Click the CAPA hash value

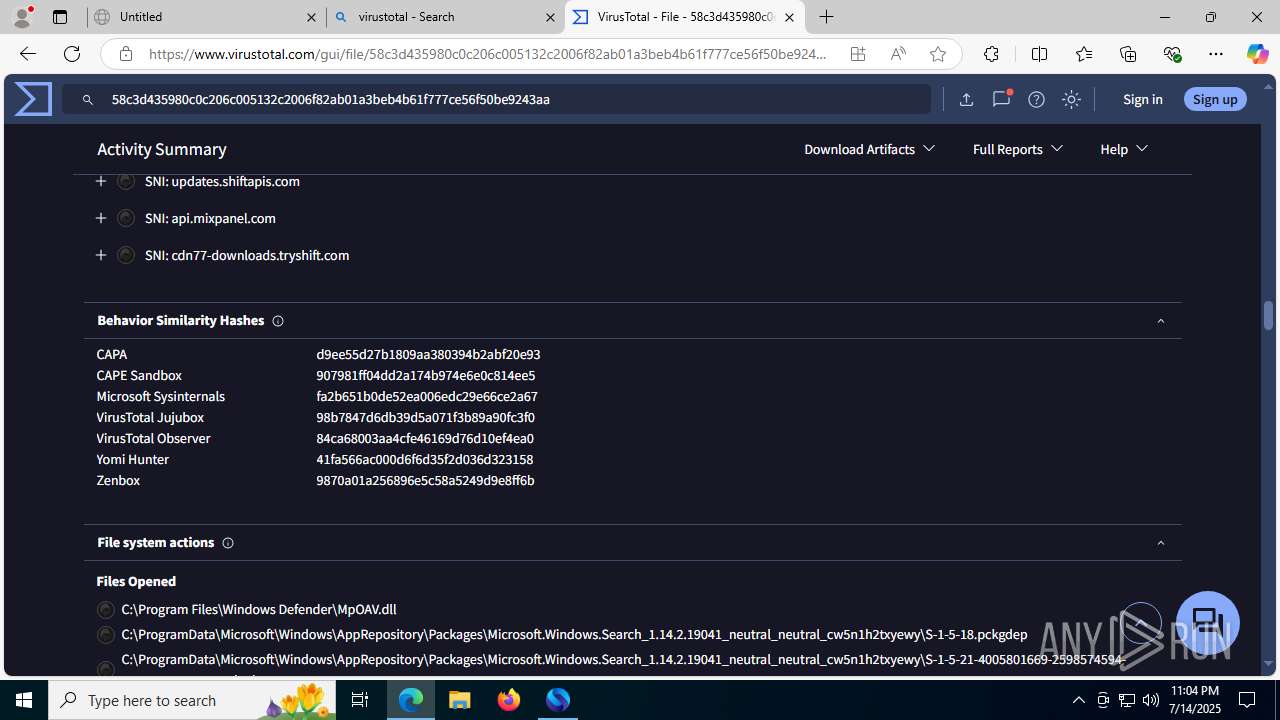[x=428, y=354]
